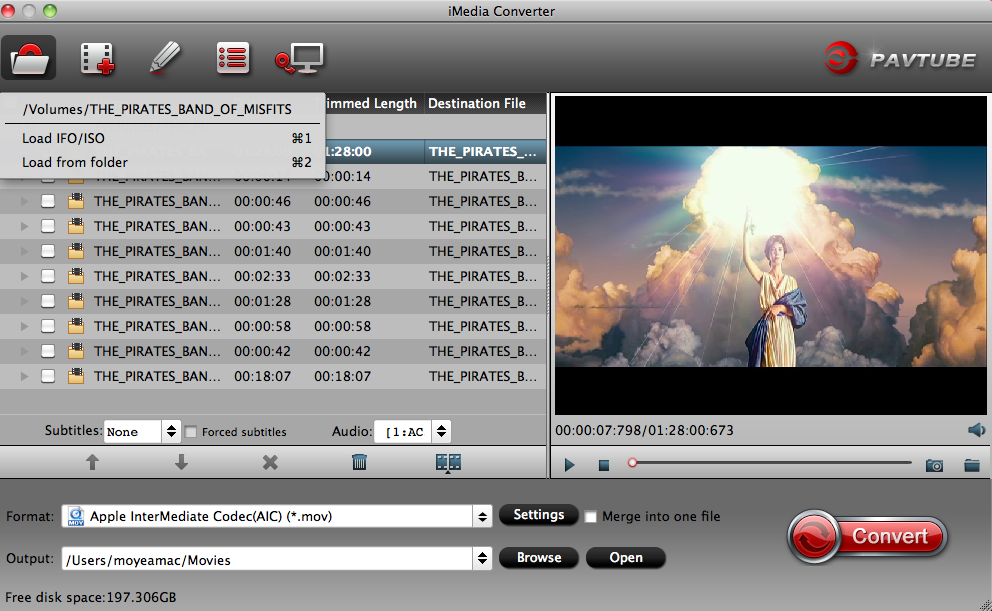The height and width of the screenshot is (611, 992).
Task: Enable Forced subtitles checkbox
Action: coord(190,432)
